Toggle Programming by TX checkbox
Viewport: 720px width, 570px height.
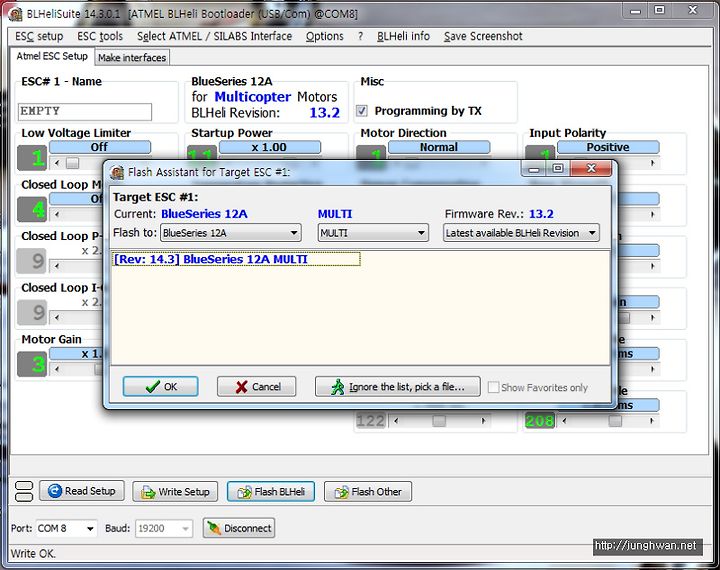(362, 111)
